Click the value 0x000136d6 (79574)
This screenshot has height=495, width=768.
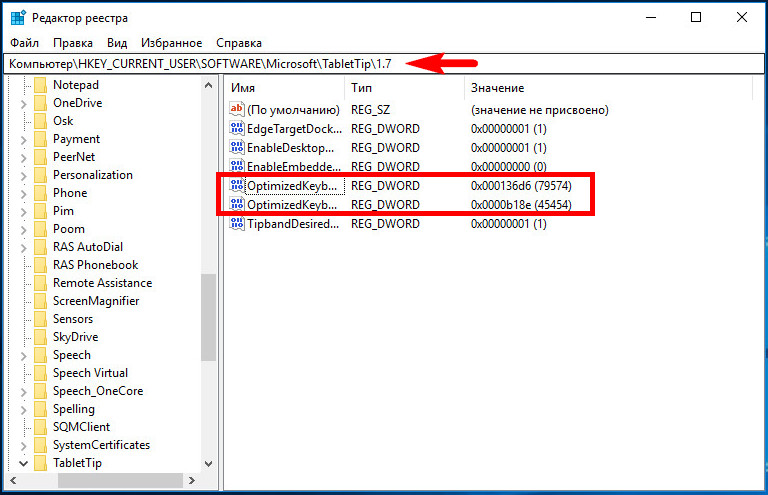(521, 186)
